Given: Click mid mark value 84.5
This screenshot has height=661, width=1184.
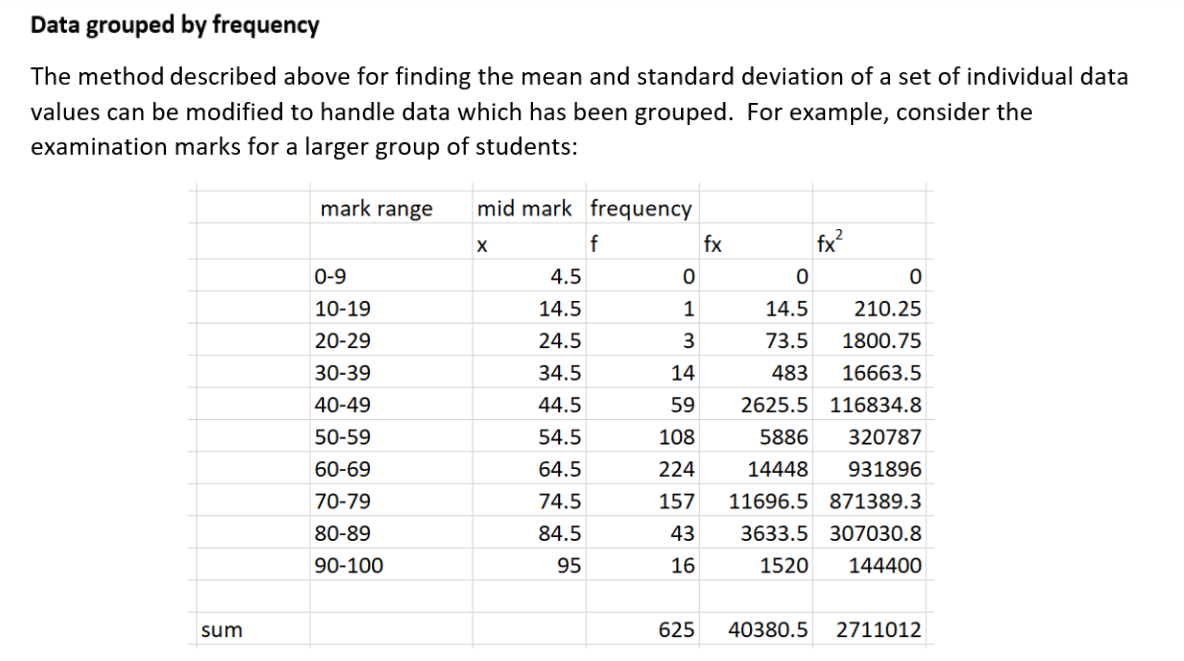Looking at the screenshot, I should click(560, 533).
